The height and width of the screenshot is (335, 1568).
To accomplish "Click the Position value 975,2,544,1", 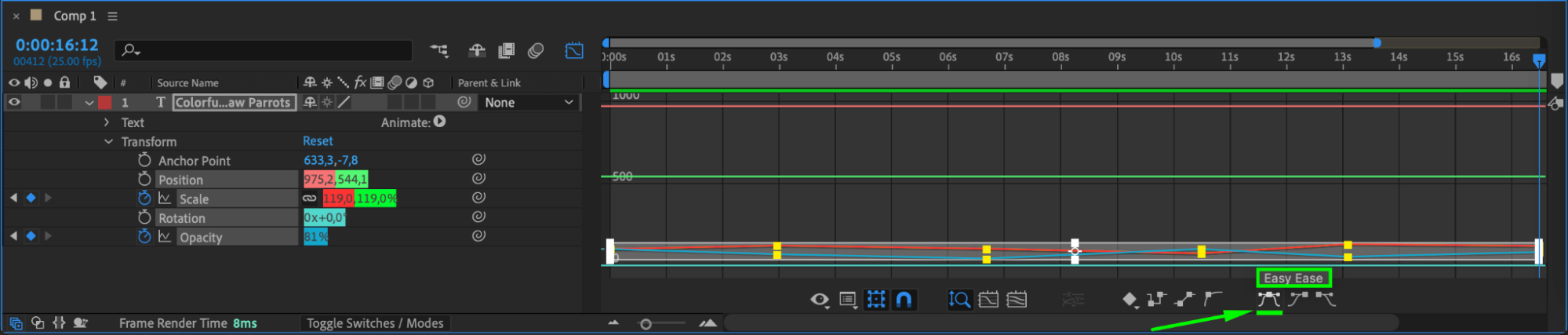I will pyautogui.click(x=336, y=180).
